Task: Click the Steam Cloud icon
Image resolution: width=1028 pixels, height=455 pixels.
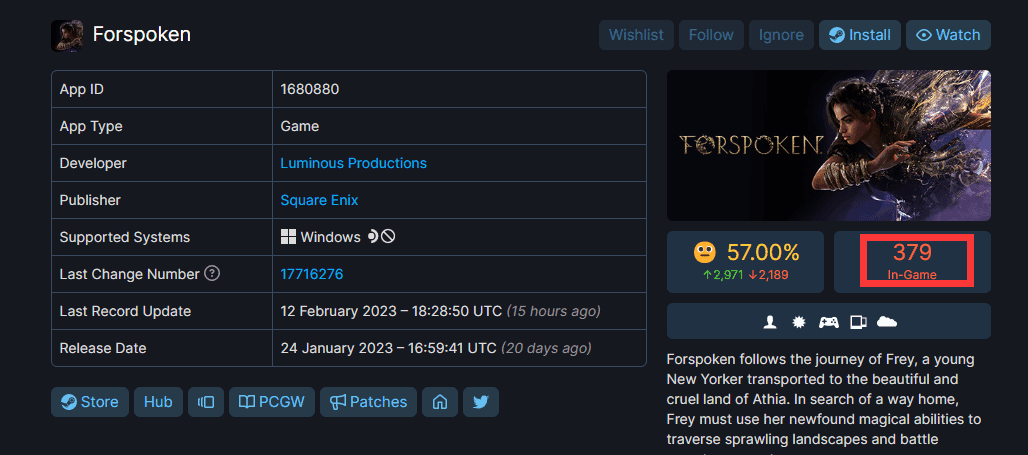Action: [x=886, y=321]
